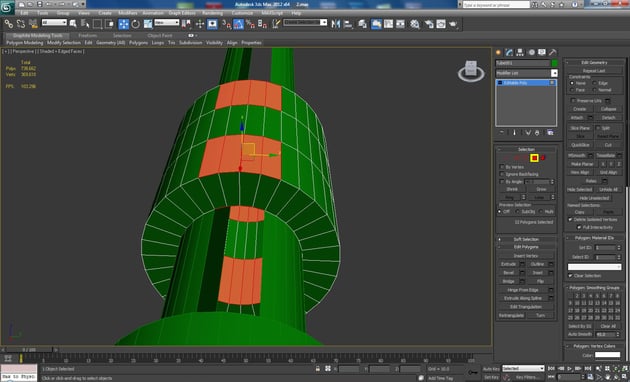Toggle the Full Interactivity checkbox

(x=579, y=227)
